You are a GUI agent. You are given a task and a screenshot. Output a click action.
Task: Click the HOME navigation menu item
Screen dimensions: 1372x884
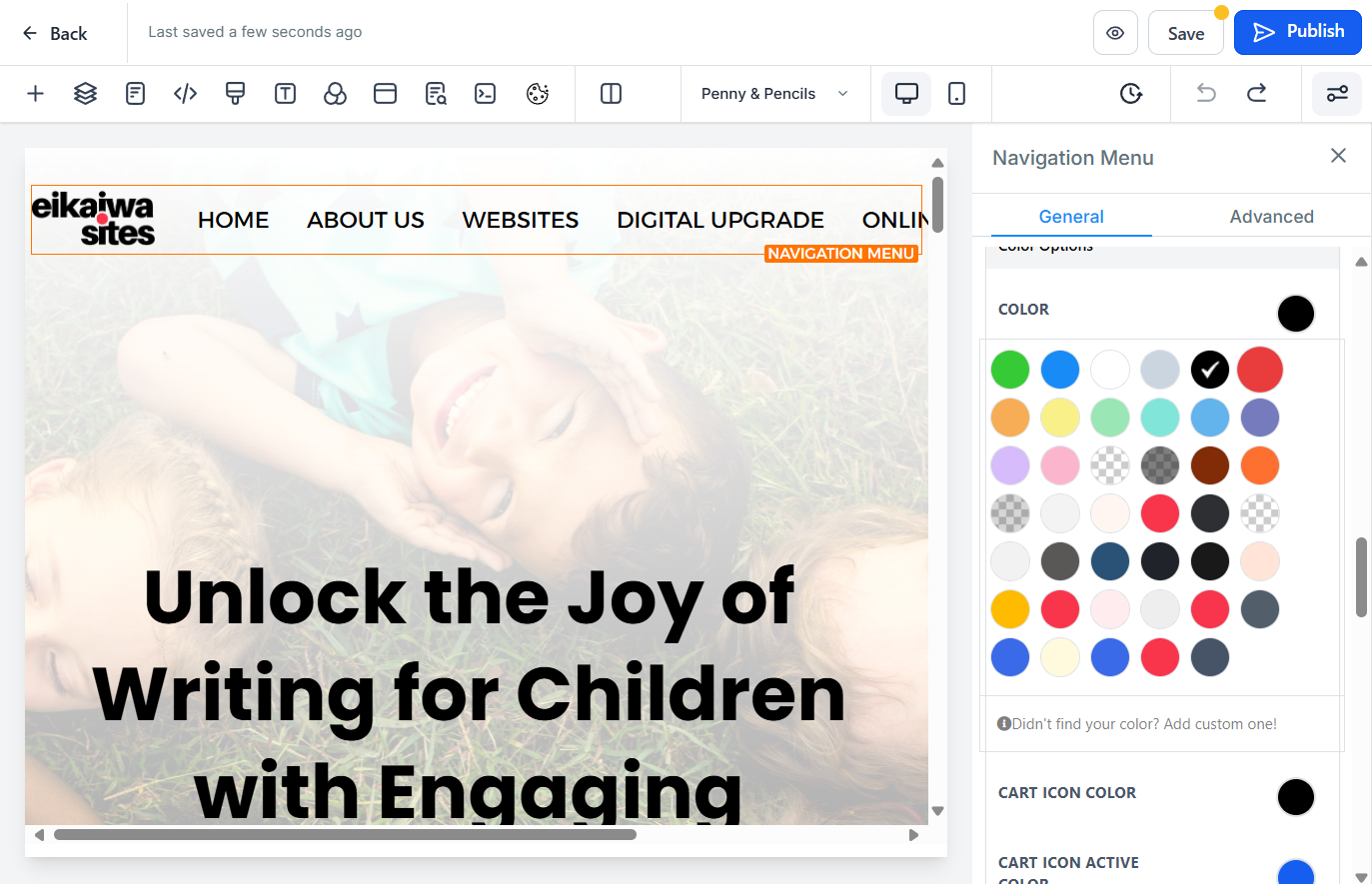click(234, 220)
